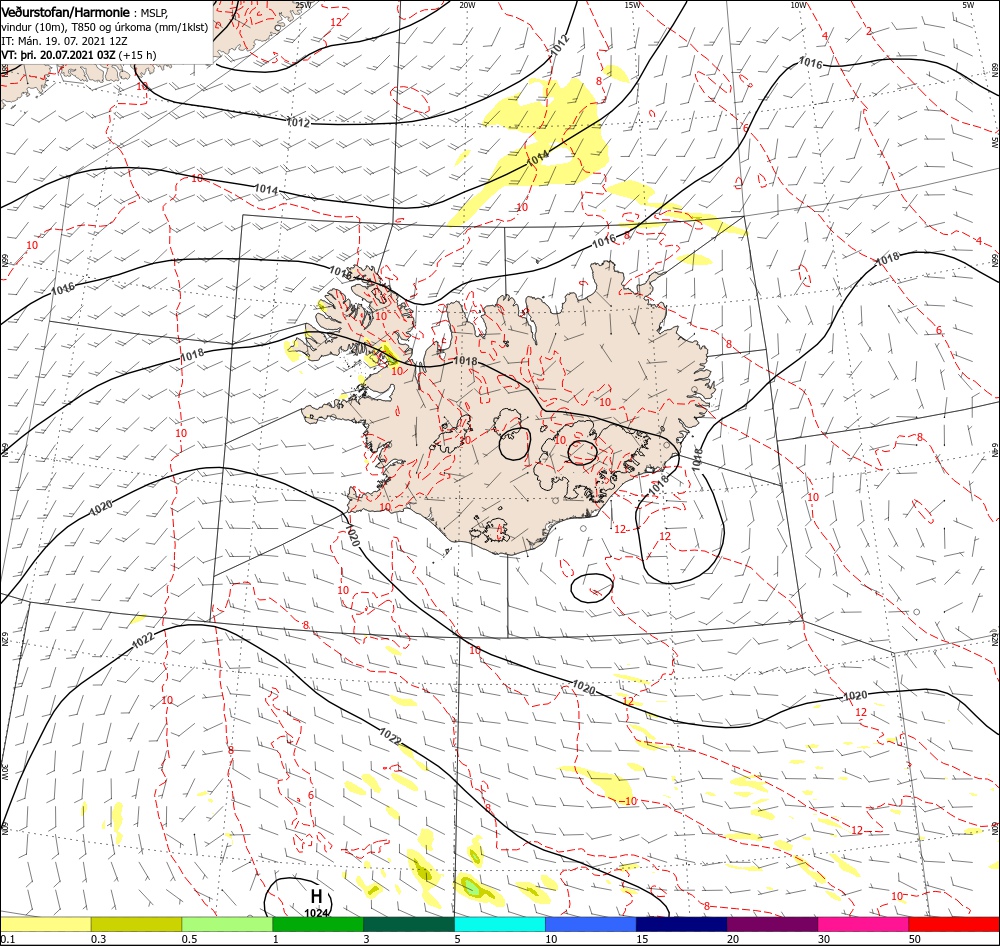This screenshot has height=946, width=1000.
Task: Click the "15" legend value
Action: (x=642, y=939)
